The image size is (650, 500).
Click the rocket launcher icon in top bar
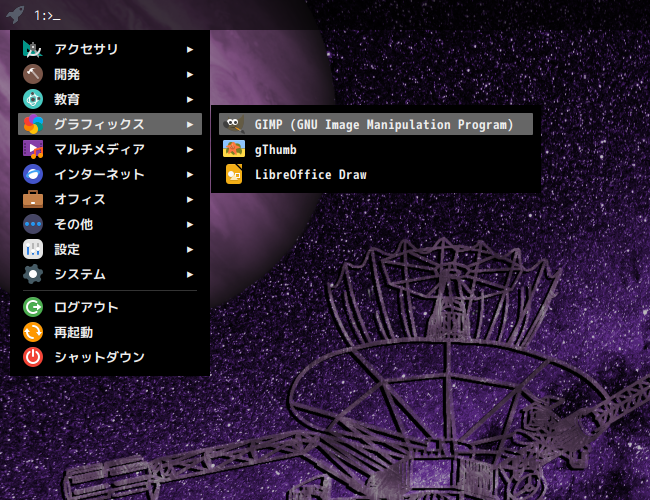click(x=15, y=15)
